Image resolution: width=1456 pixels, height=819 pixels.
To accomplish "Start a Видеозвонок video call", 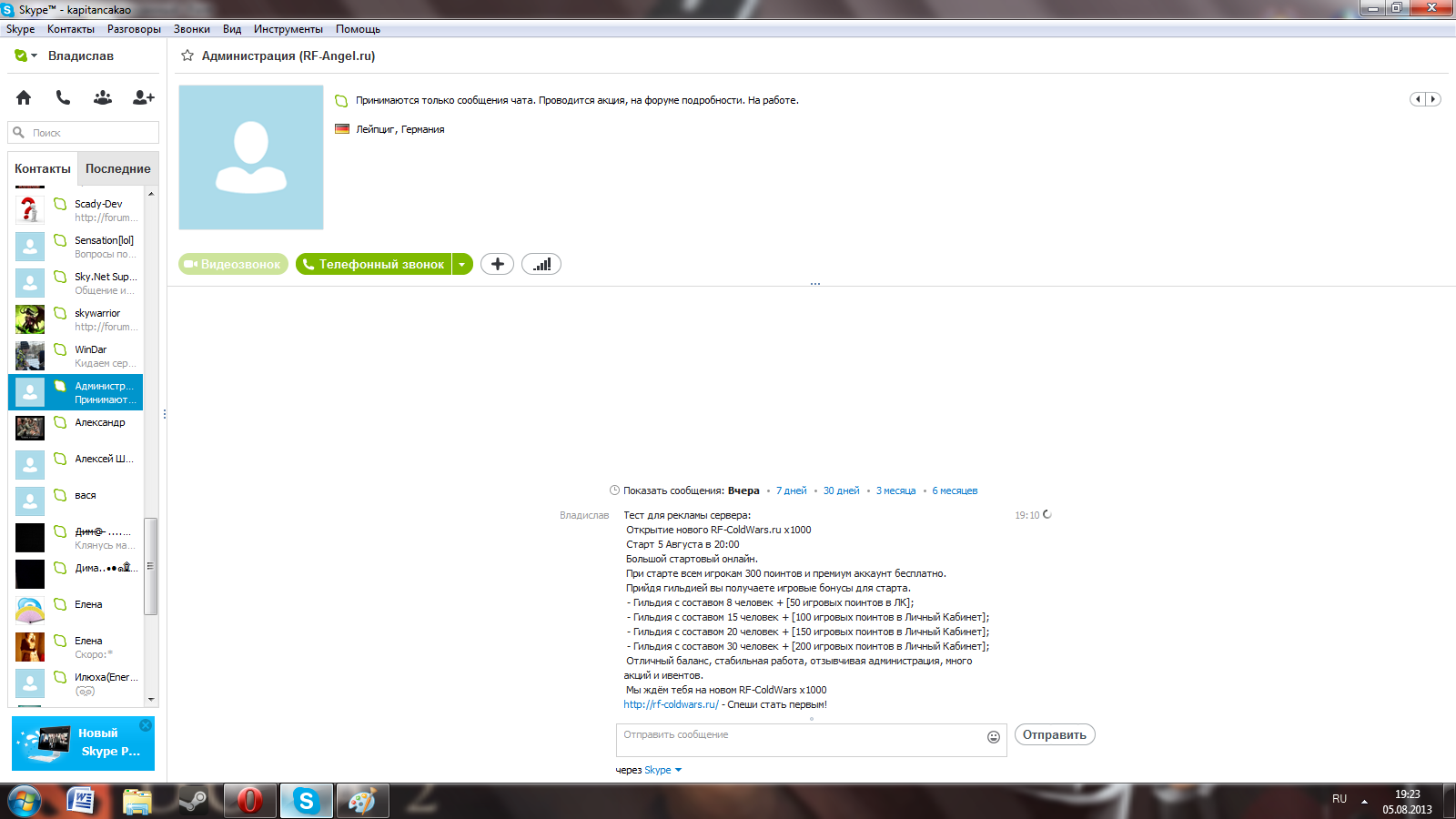I will click(x=233, y=264).
